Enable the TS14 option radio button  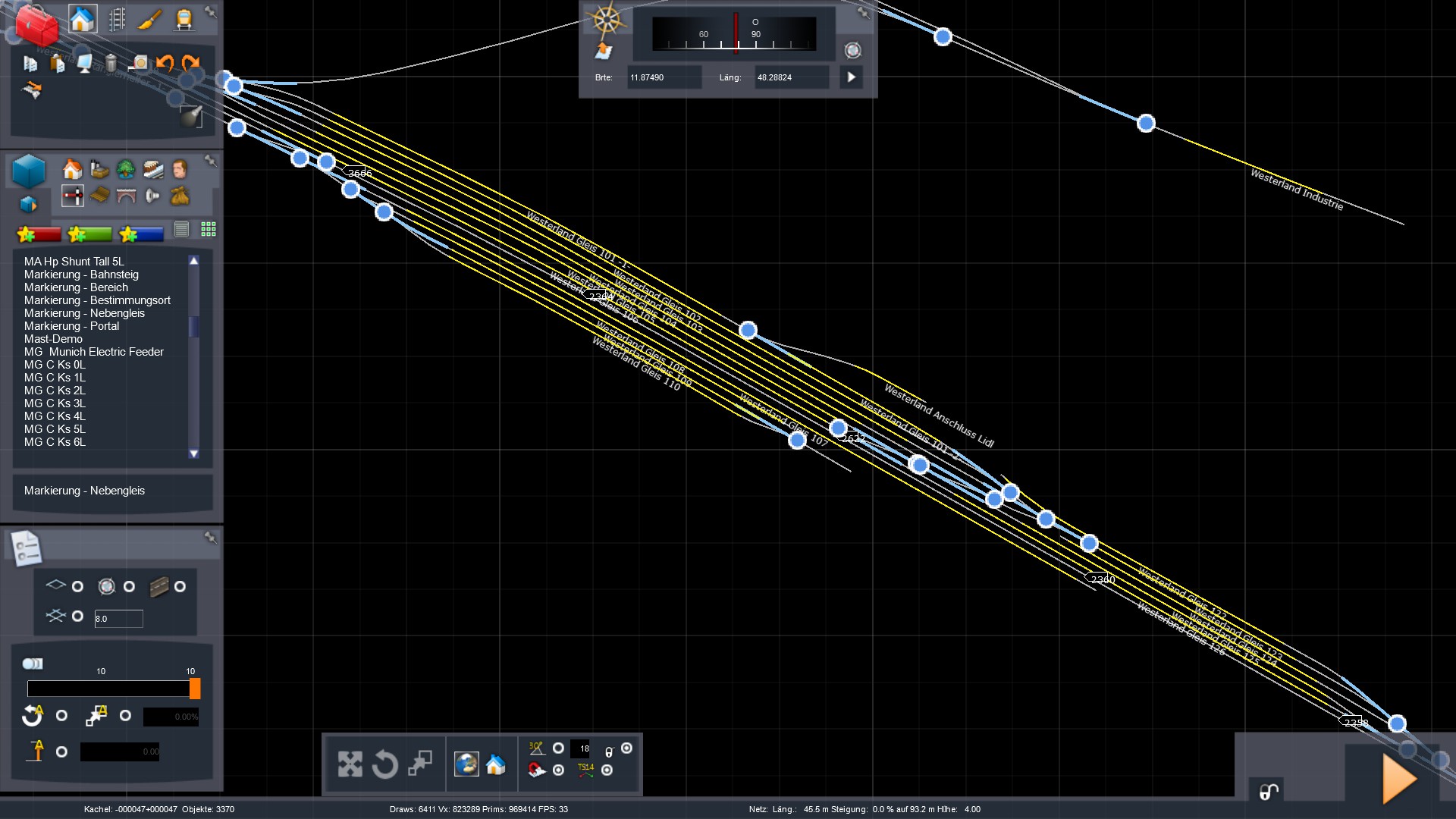pyautogui.click(x=607, y=770)
